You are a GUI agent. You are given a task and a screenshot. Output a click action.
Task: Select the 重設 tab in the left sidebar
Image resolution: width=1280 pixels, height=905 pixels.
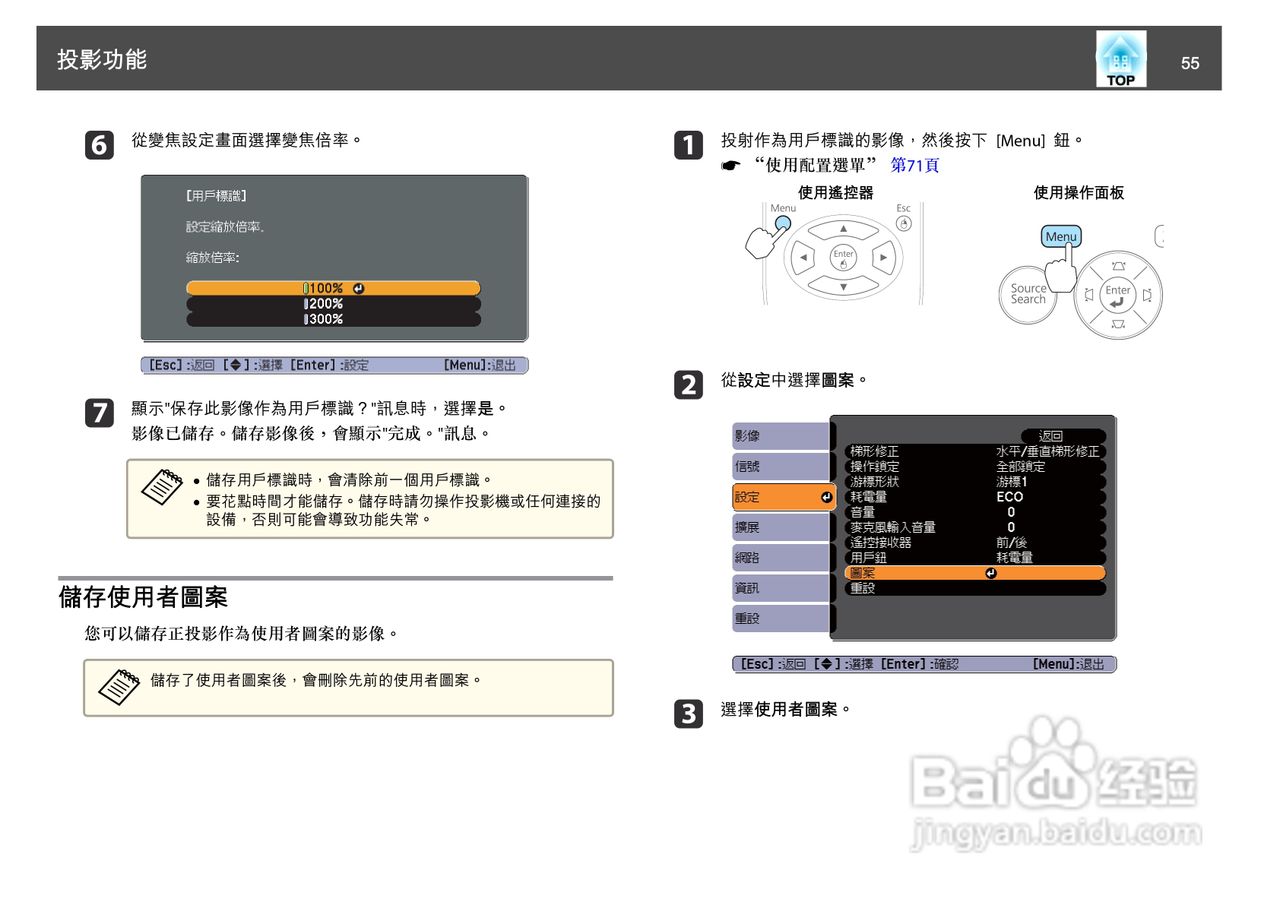[781, 619]
